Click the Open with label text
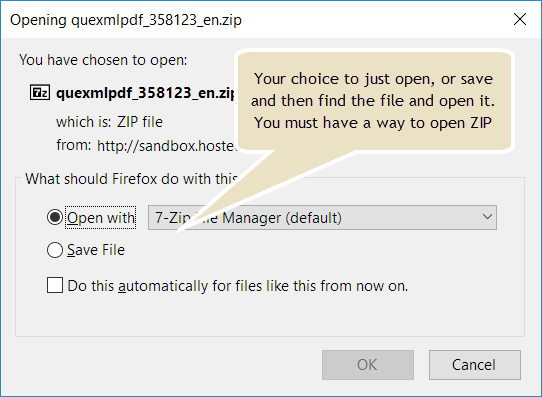Viewport: 542px width, 397px height. [x=101, y=218]
